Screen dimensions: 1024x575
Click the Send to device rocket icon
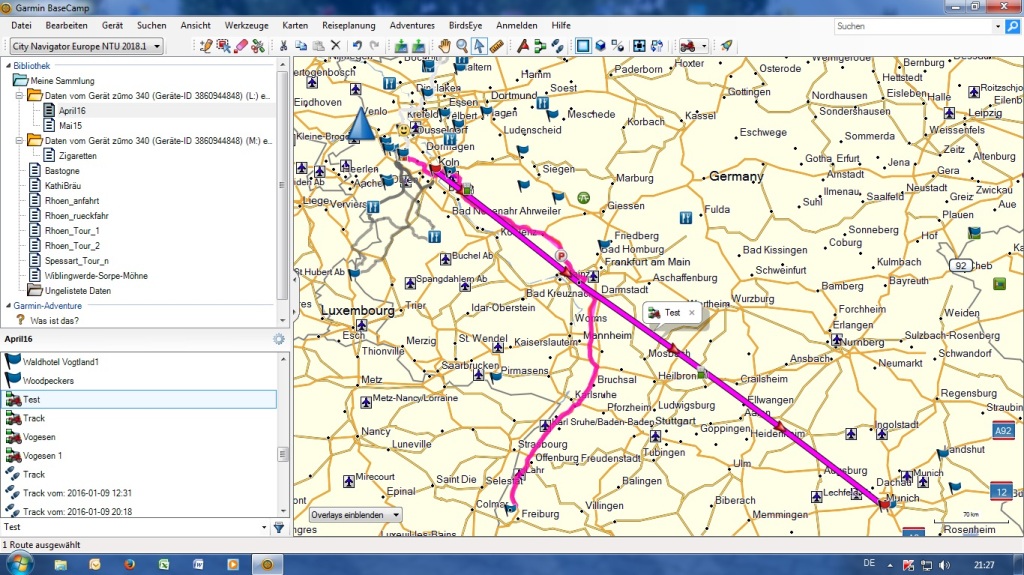(726, 46)
